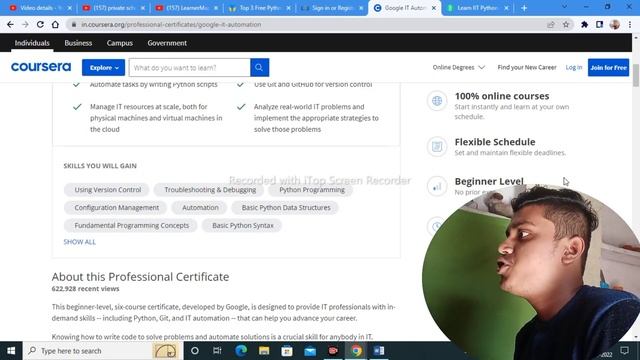Viewport: 640px width, 360px height.
Task: Click the bar chart icon beside Beginner Level
Action: click(437, 187)
